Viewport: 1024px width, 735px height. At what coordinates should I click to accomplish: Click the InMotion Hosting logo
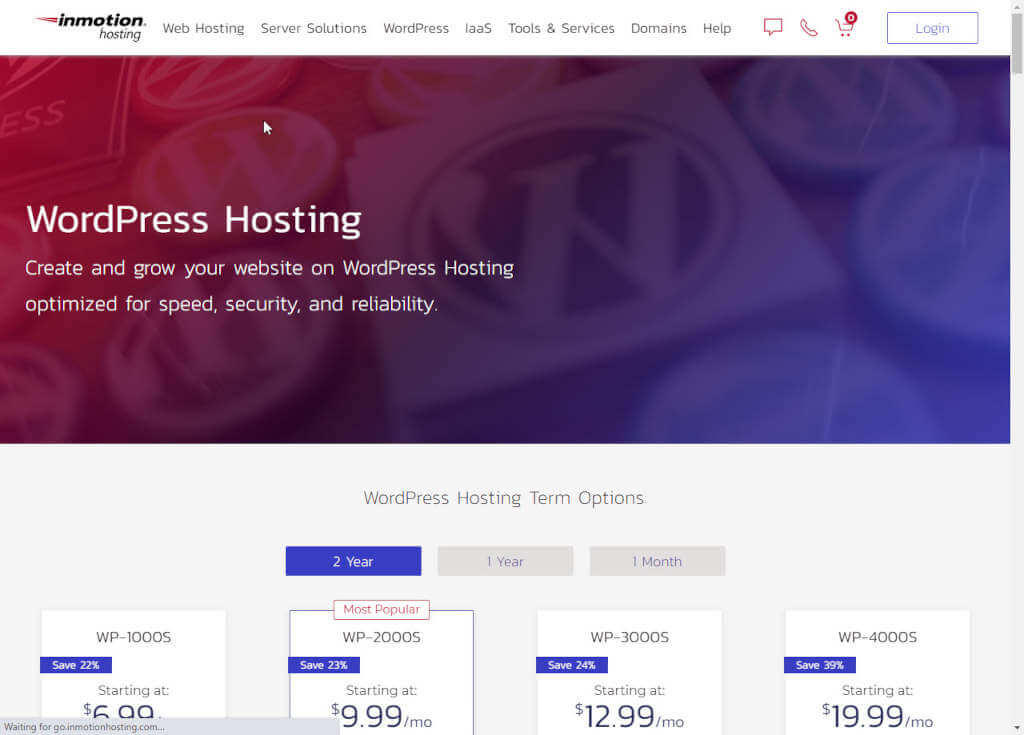[x=90, y=27]
